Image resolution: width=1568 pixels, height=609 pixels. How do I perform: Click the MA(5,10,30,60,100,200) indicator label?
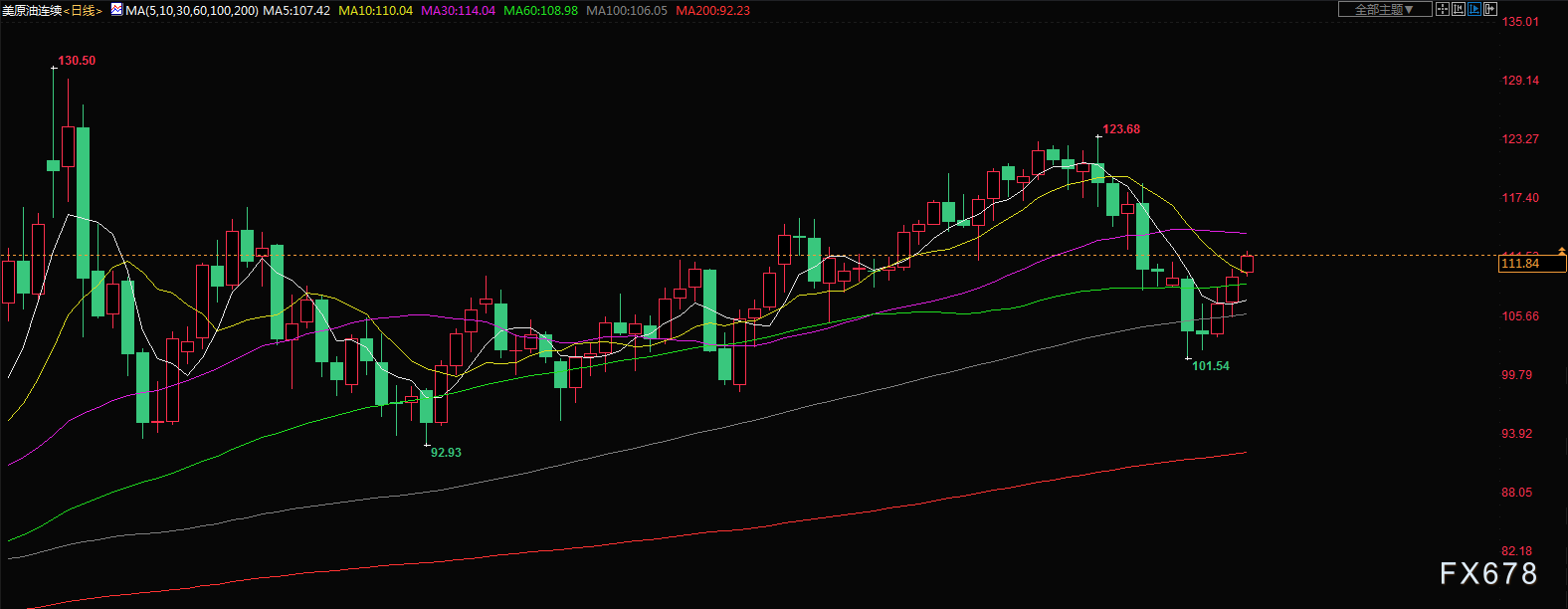click(x=192, y=10)
